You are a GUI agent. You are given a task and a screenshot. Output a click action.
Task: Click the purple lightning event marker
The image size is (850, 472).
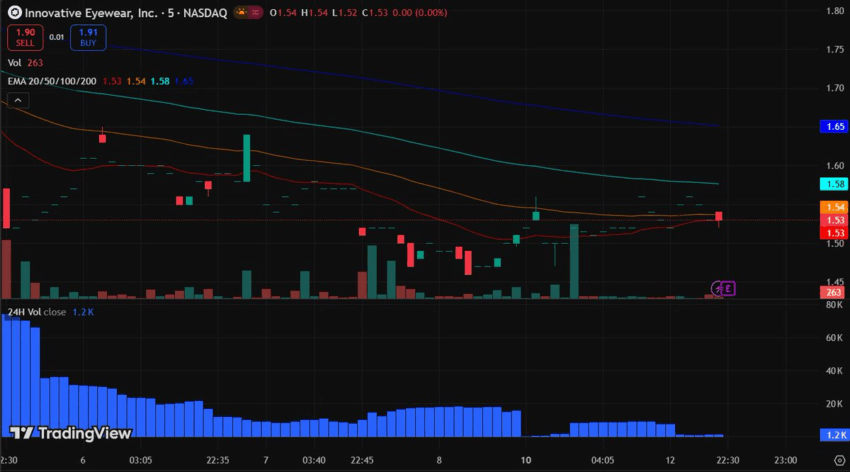[x=716, y=288]
